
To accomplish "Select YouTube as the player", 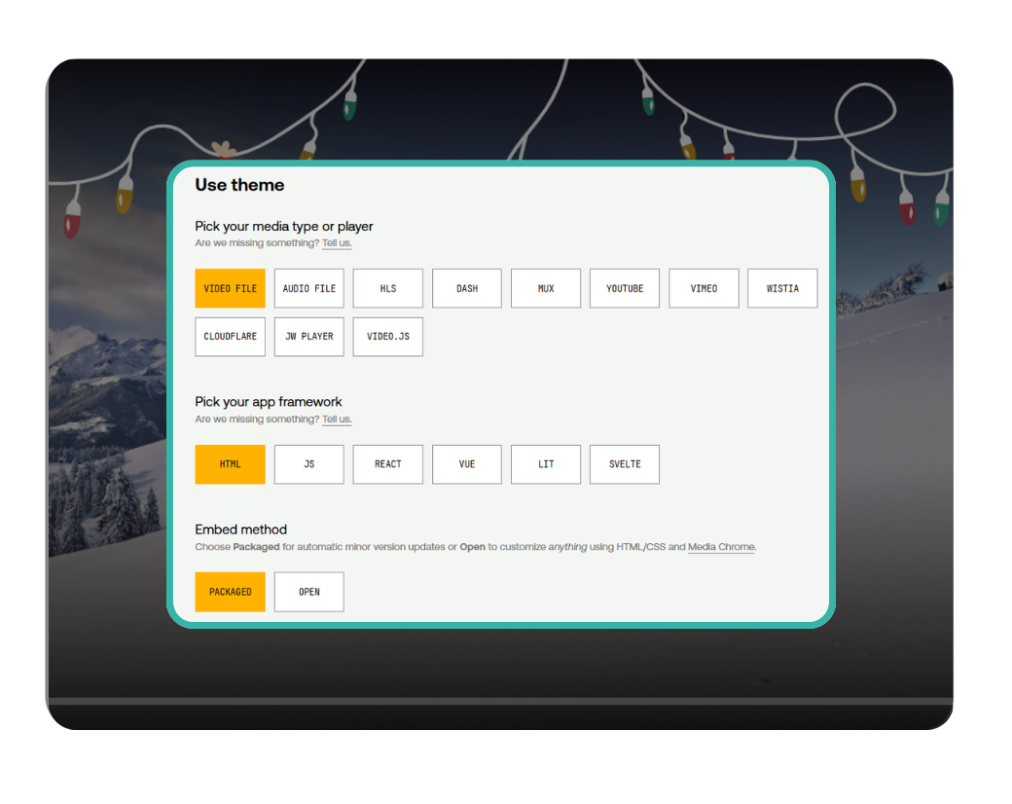I will 625,288.
